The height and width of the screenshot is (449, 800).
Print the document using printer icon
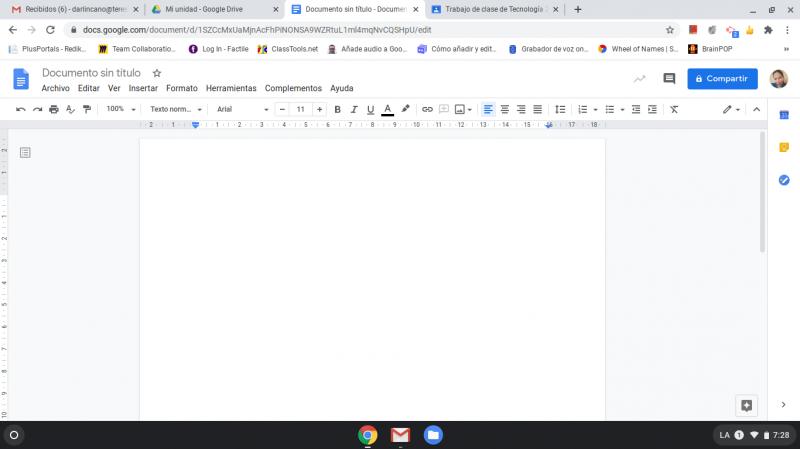pyautogui.click(x=54, y=109)
